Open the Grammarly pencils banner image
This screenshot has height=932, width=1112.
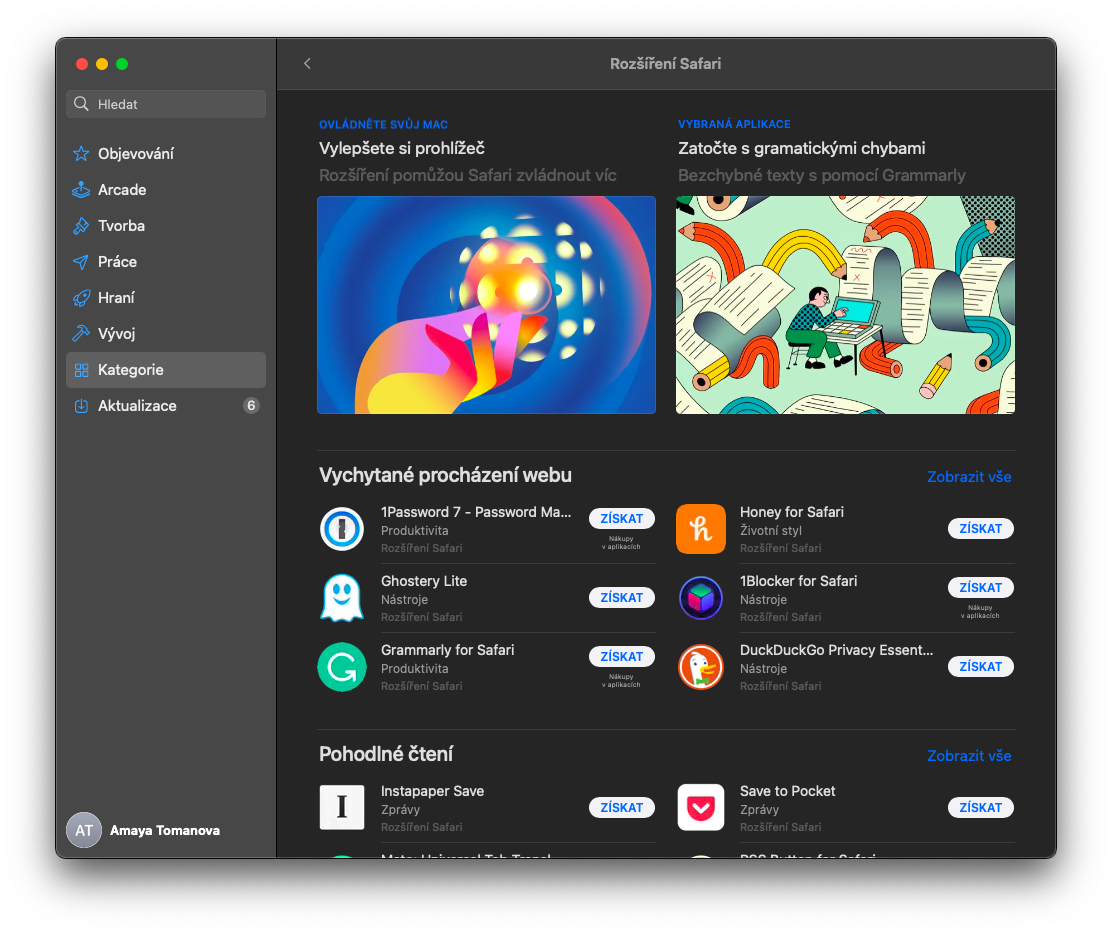pyautogui.click(x=845, y=305)
